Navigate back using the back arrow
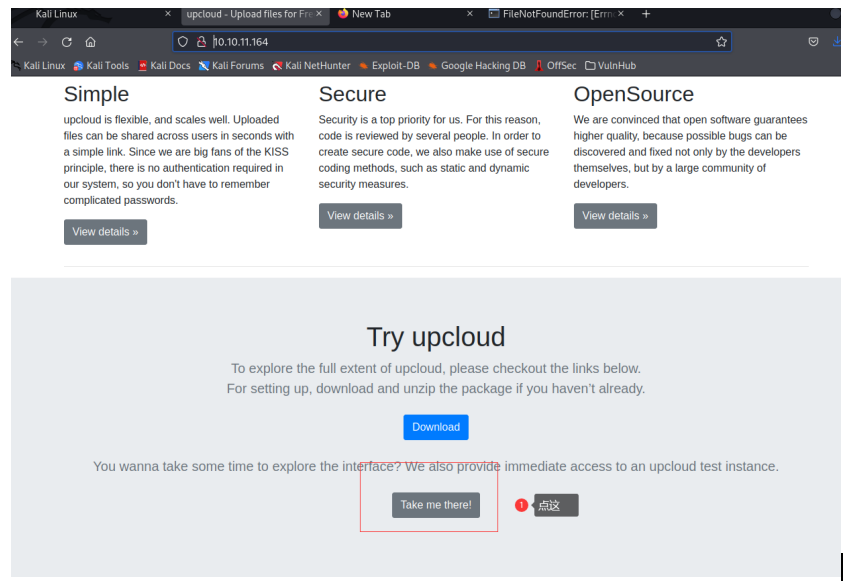Viewport: 845px width, 581px height. coord(16,42)
